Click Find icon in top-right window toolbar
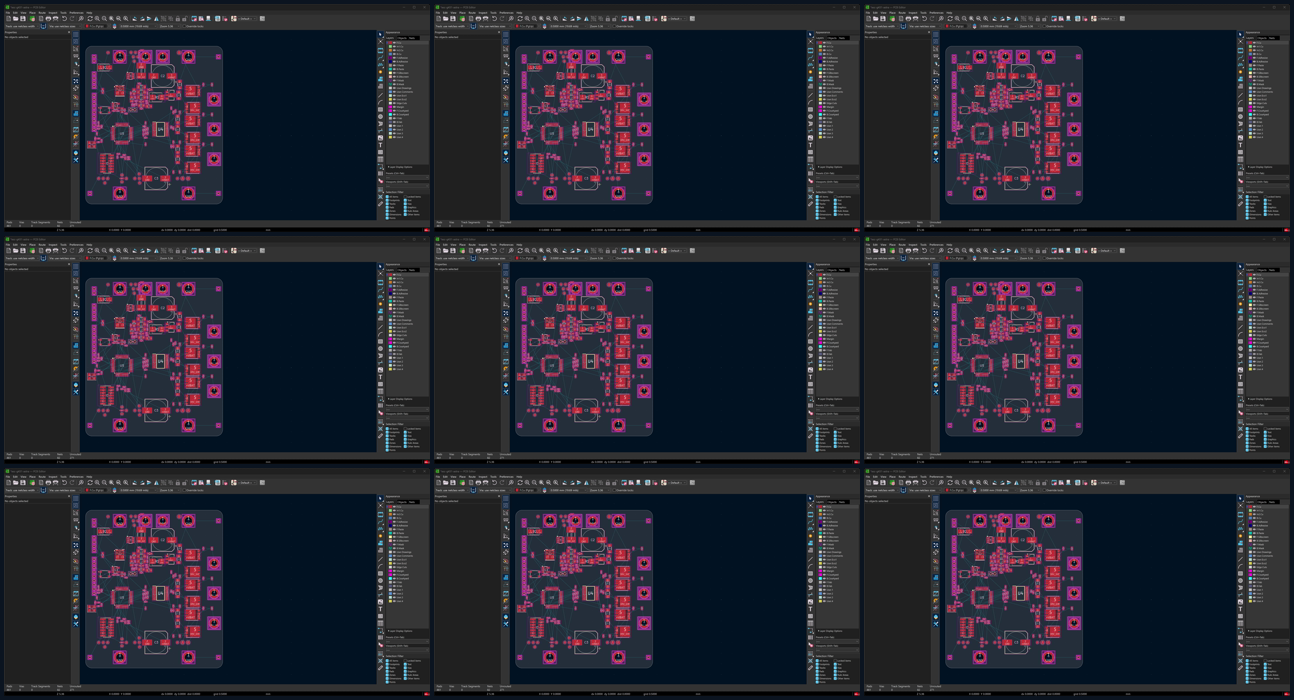This screenshot has height=700, width=1294. (x=941, y=18)
